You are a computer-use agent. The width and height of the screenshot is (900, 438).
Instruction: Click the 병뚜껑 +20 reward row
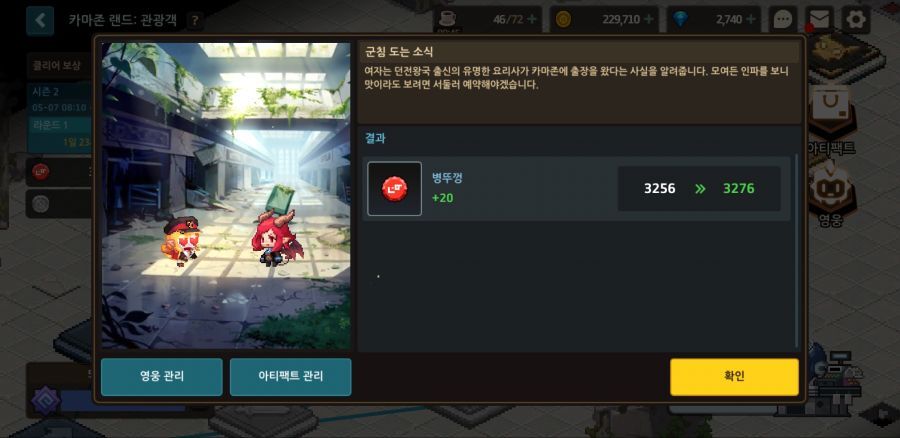pos(576,189)
